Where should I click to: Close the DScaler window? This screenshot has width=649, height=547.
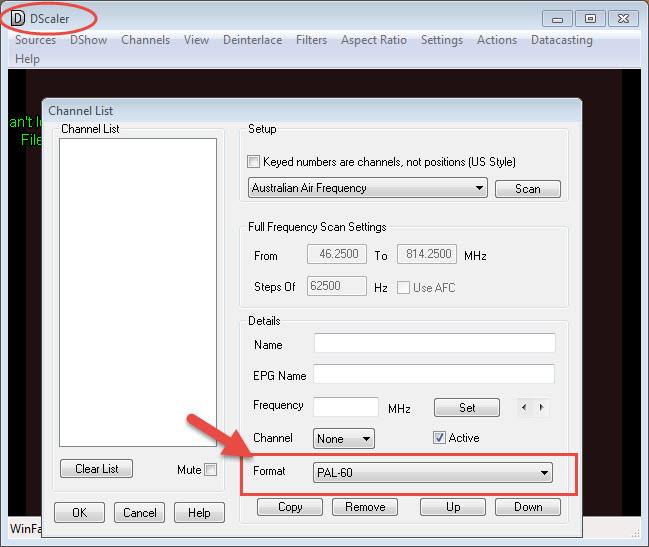click(623, 19)
